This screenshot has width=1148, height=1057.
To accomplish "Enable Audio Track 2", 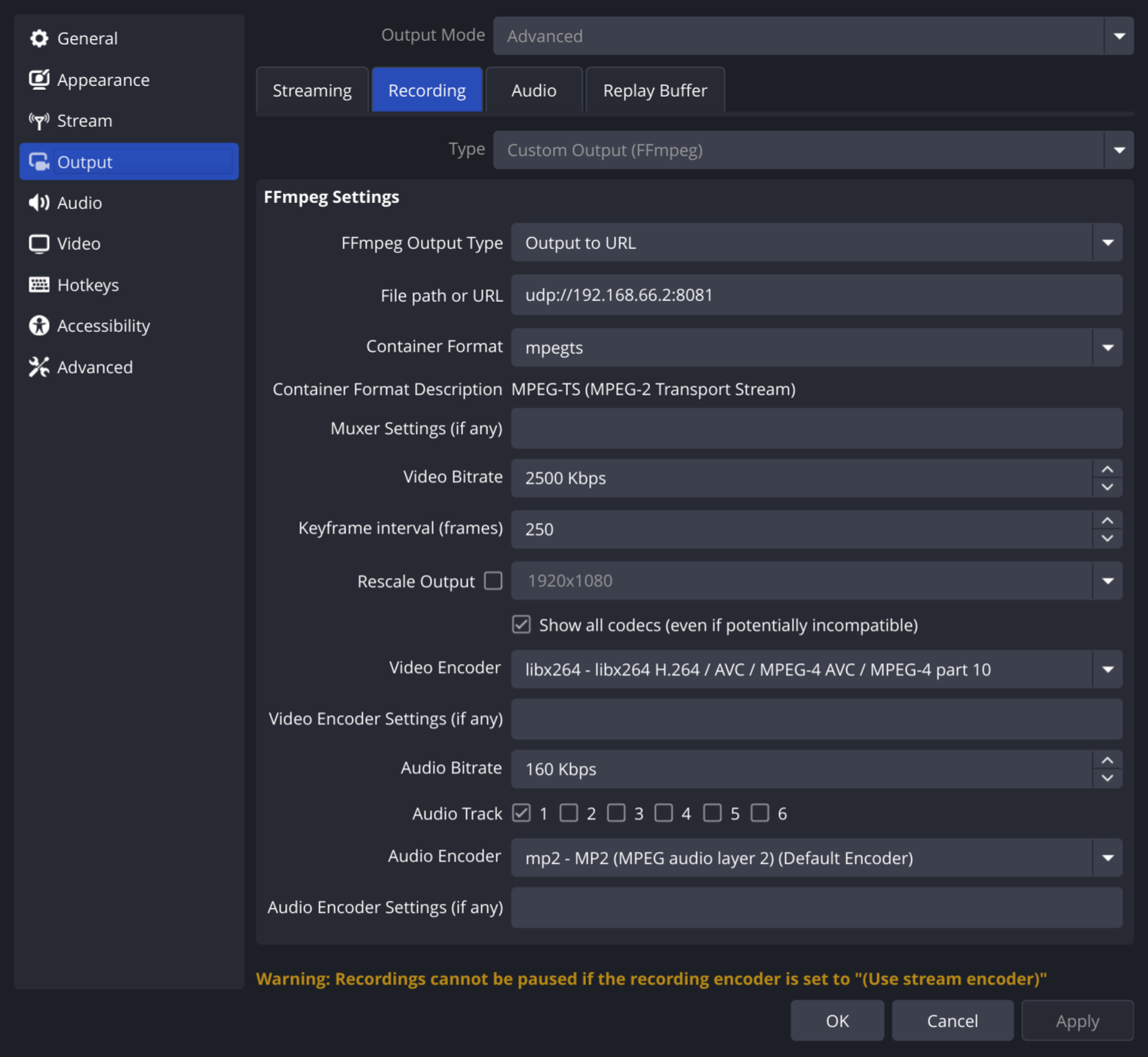I will [x=569, y=813].
